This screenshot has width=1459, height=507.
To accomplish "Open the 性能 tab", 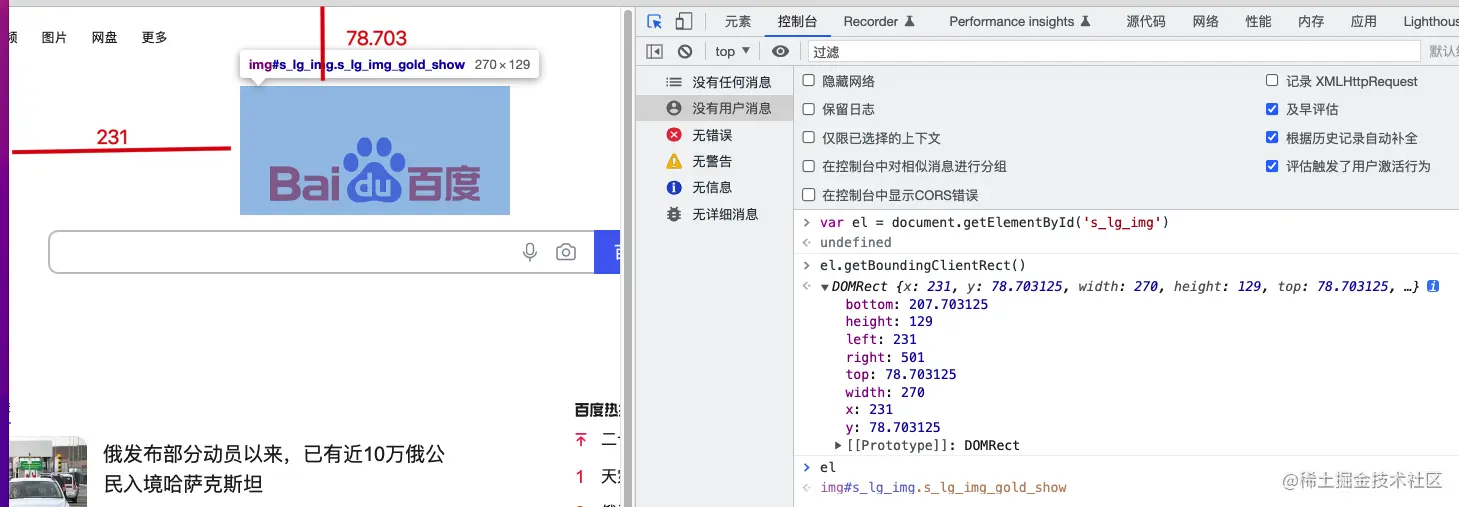I will tap(1259, 21).
